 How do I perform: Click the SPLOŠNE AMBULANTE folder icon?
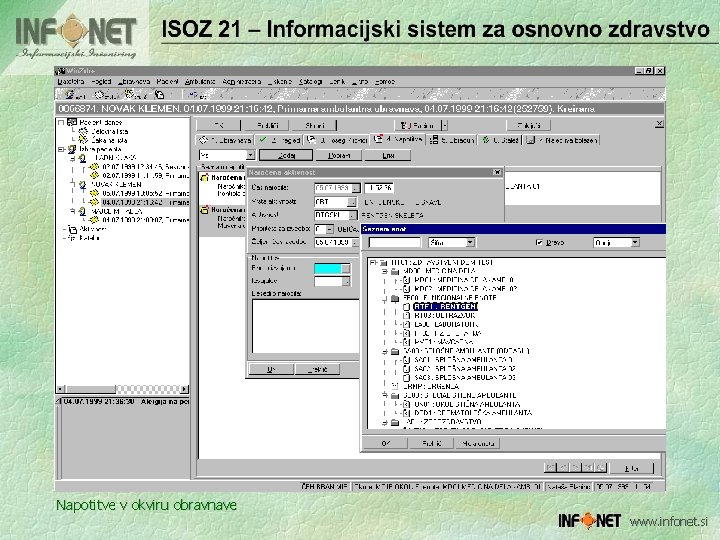pos(395,351)
